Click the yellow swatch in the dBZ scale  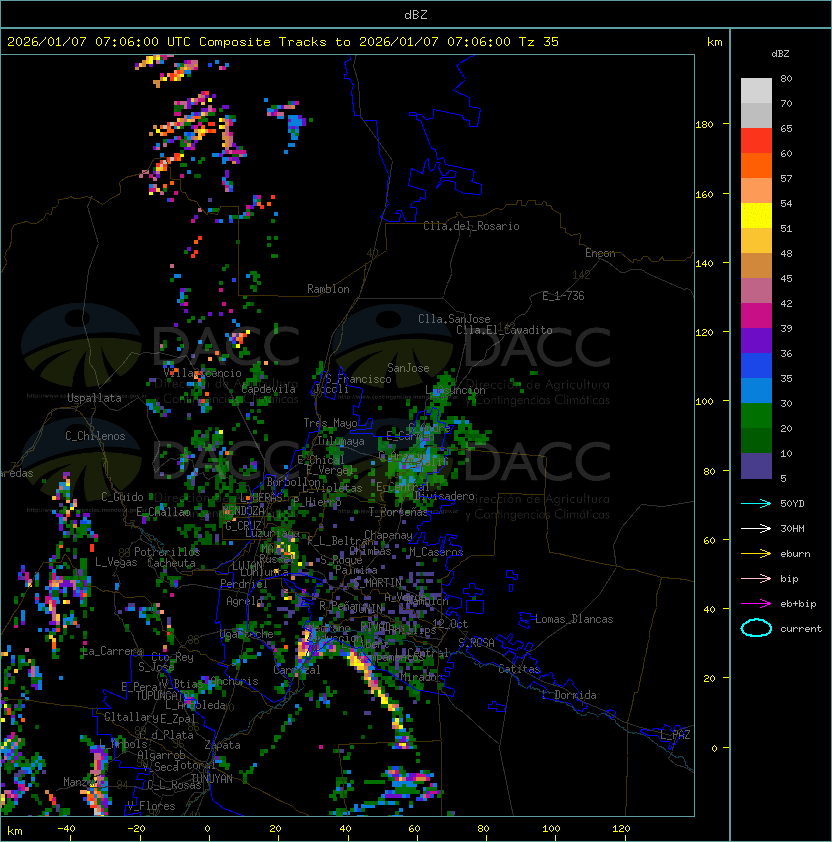[x=756, y=215]
